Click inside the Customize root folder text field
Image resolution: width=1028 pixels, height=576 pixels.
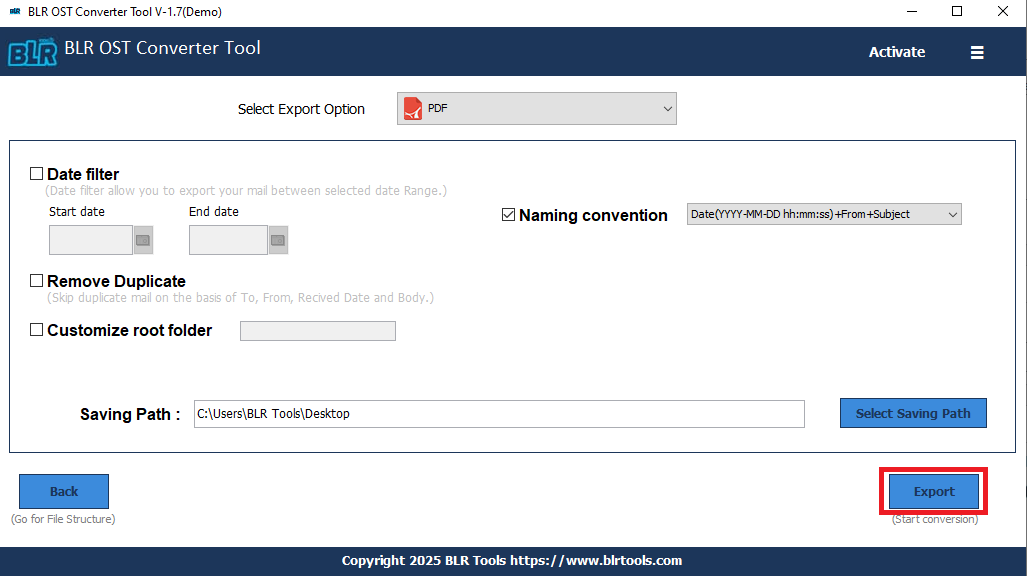pyautogui.click(x=317, y=330)
